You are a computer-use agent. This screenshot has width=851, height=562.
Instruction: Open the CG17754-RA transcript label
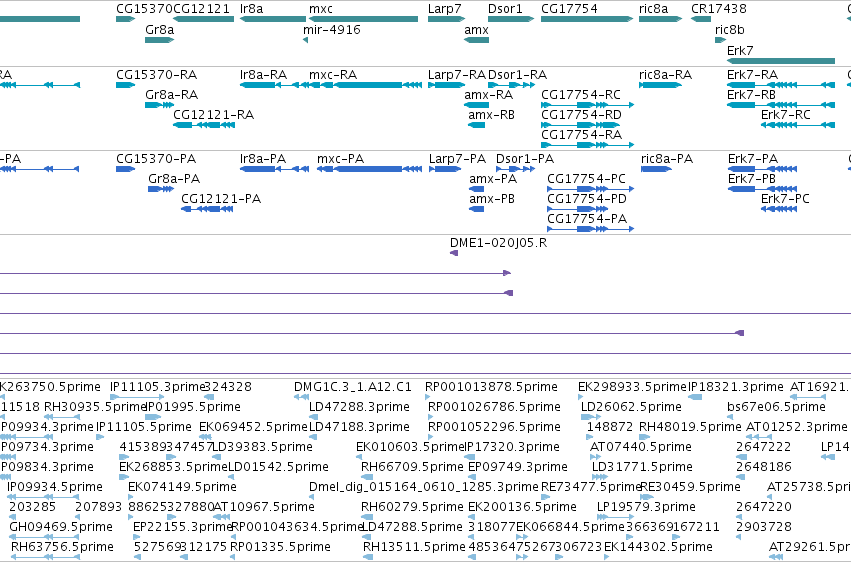pos(581,135)
